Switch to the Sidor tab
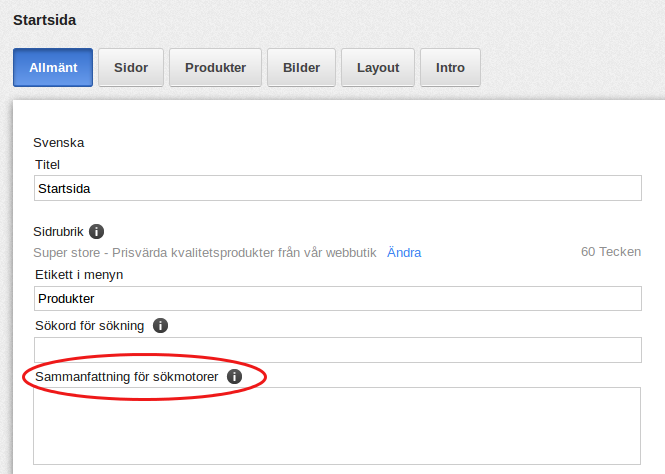Screen dimensions: 665x474 131,67
